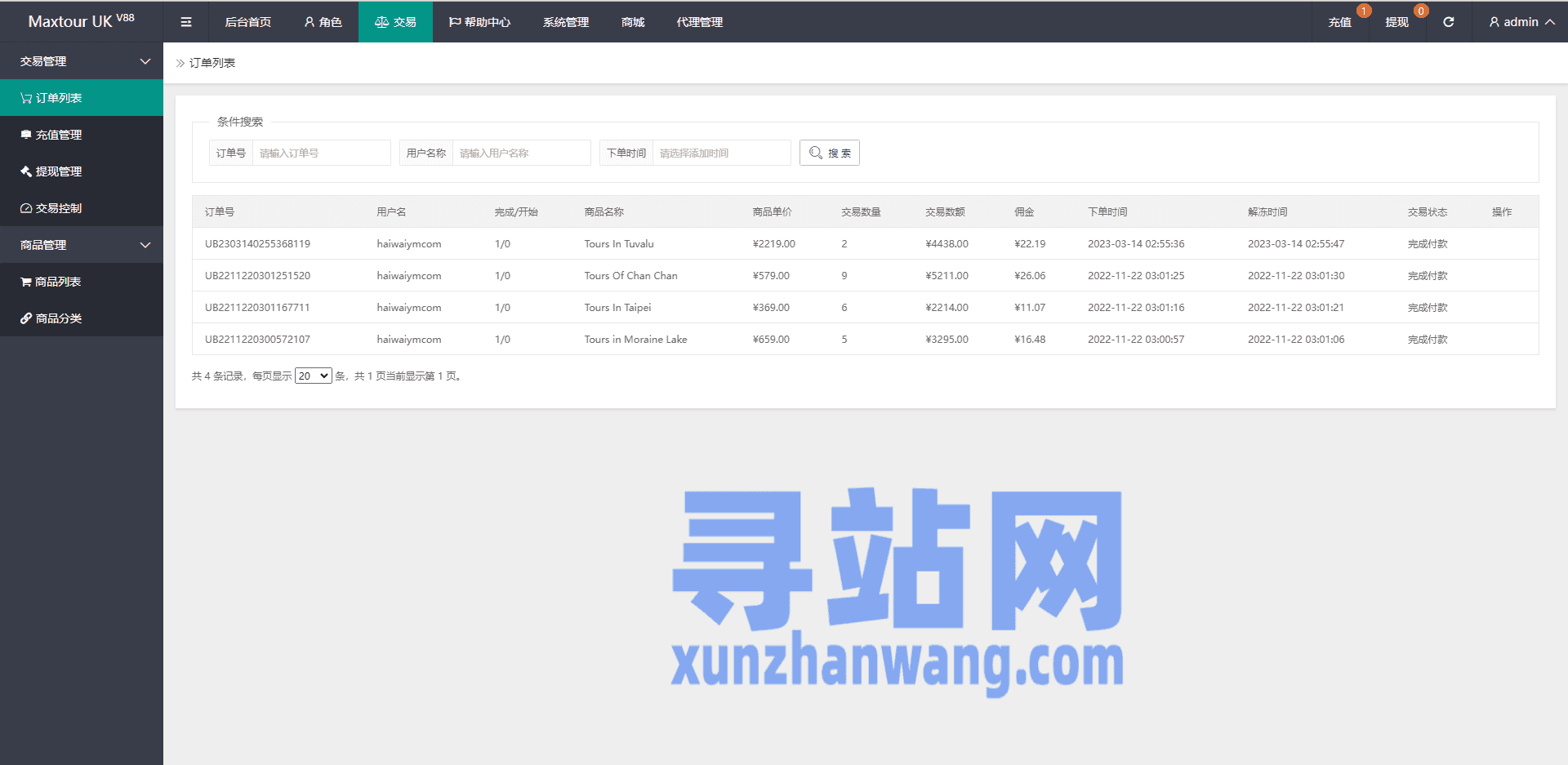Open 后台首页 top menu
The width and height of the screenshot is (1568, 765).
(248, 22)
